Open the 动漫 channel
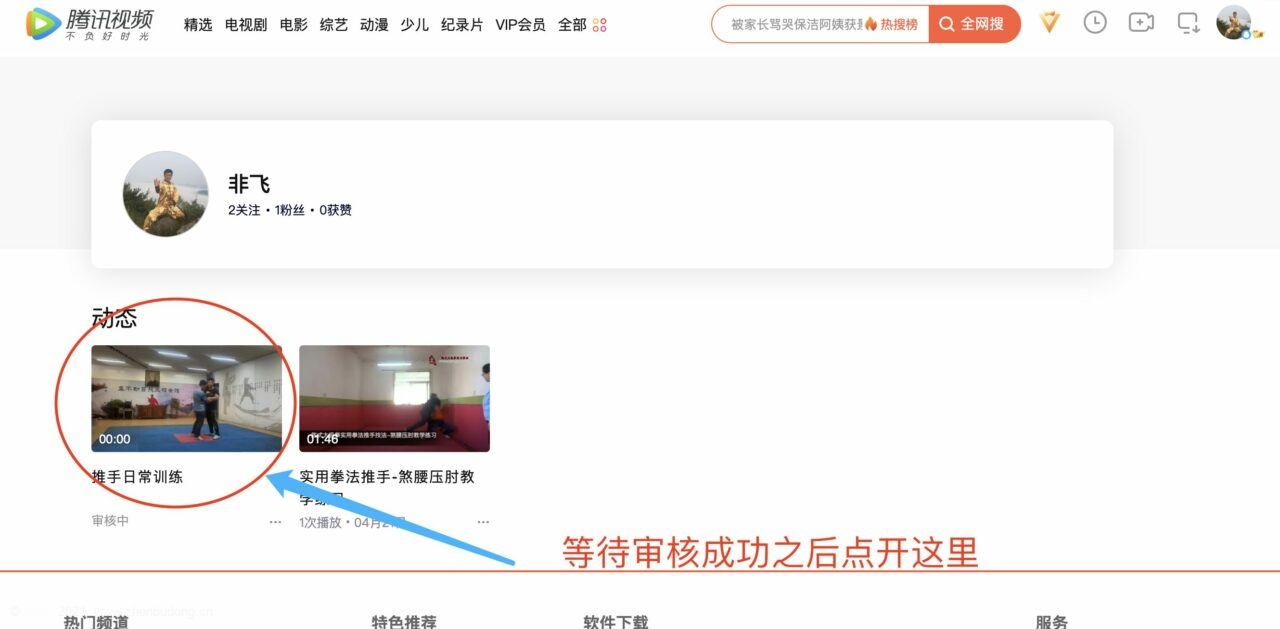The width and height of the screenshot is (1280, 629). (374, 24)
